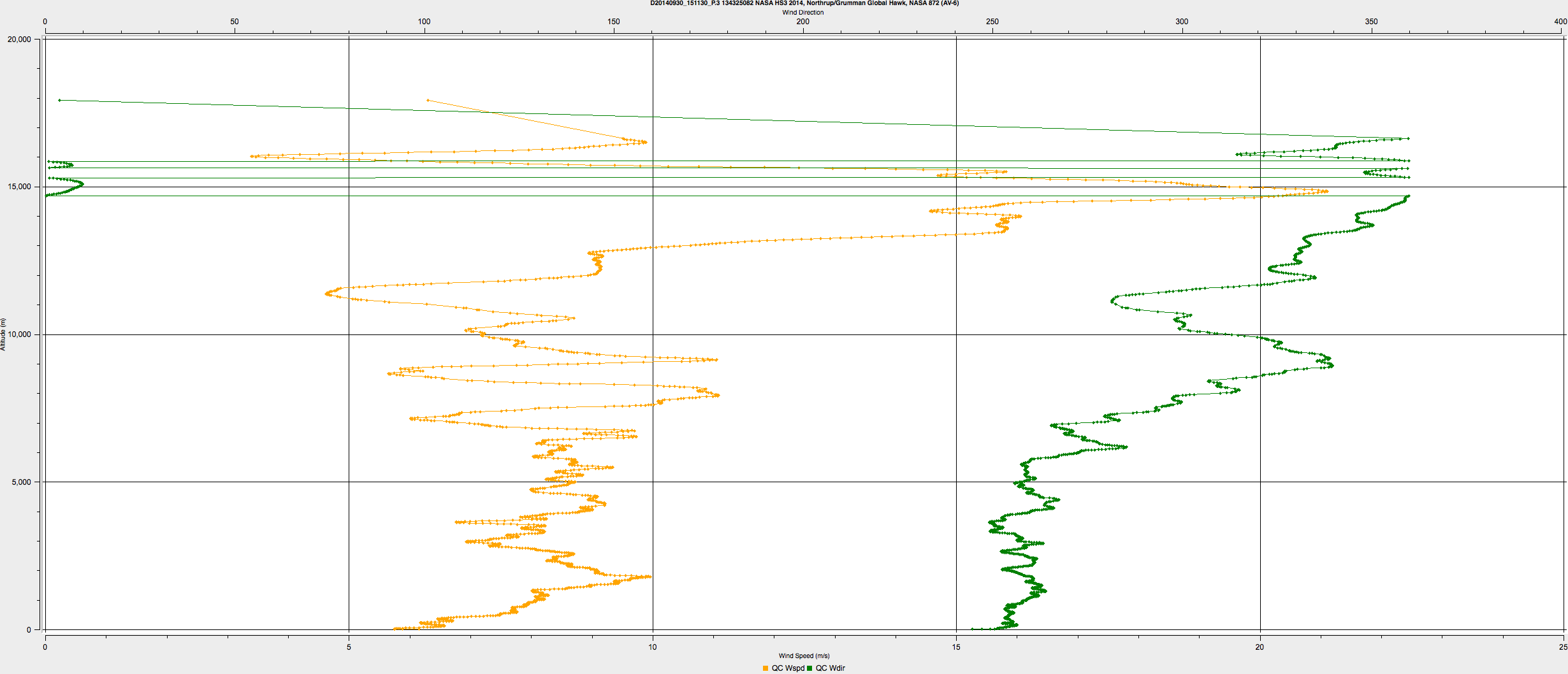Click the topmost isolated orange wind speed point
1568x674 pixels.
[x=428, y=100]
